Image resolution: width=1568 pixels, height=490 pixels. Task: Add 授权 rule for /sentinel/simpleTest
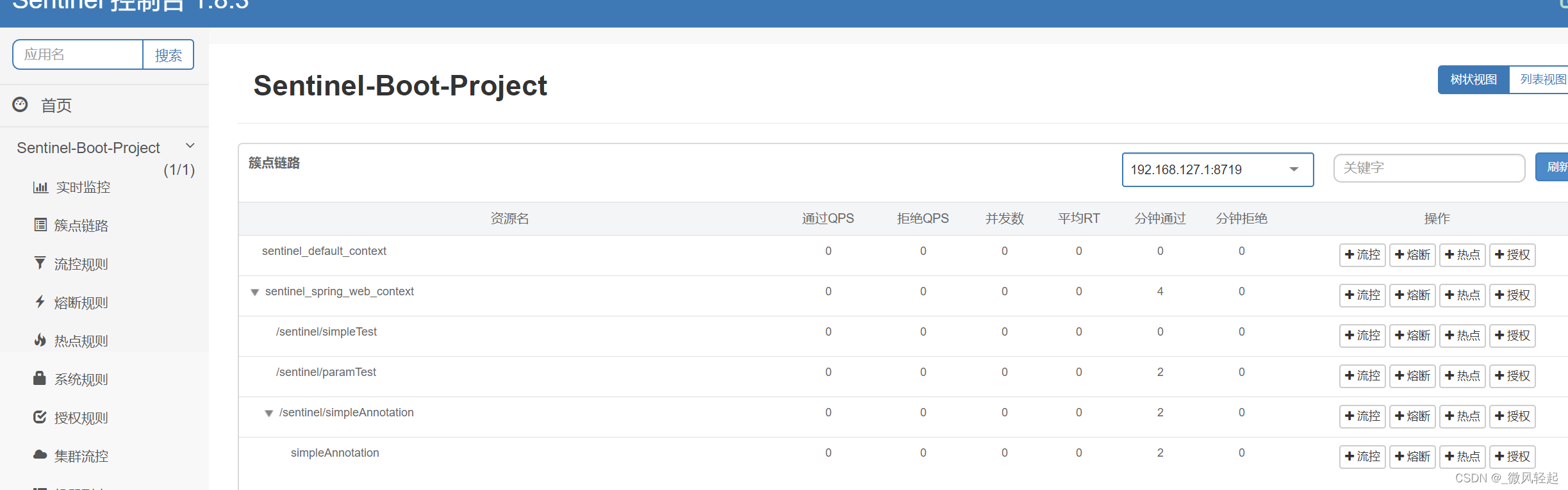click(1512, 336)
